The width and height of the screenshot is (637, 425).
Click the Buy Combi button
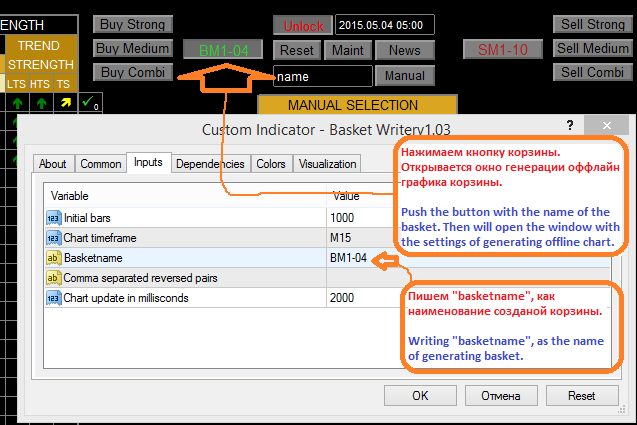[133, 72]
